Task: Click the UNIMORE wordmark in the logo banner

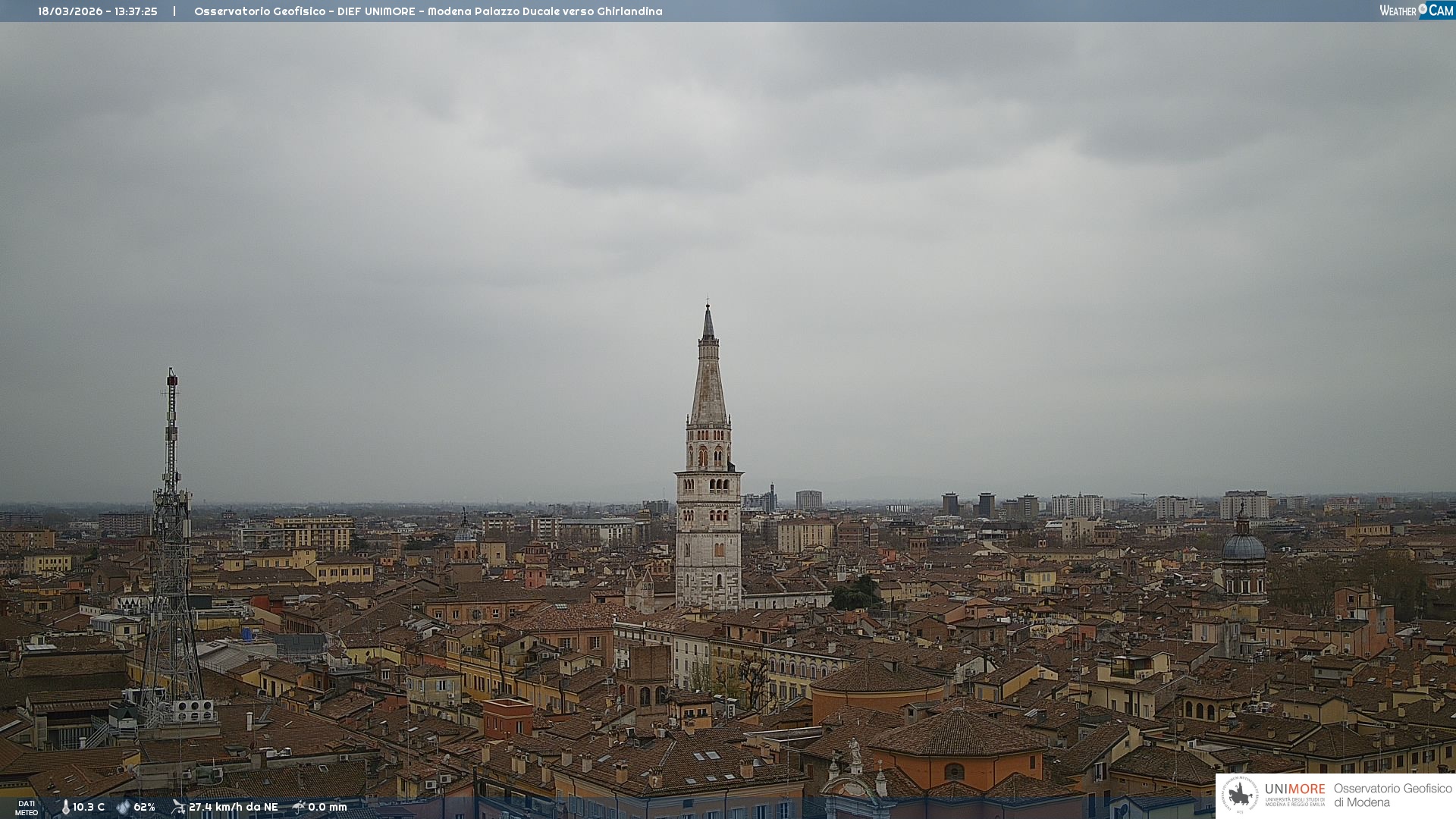Action: [x=1294, y=789]
